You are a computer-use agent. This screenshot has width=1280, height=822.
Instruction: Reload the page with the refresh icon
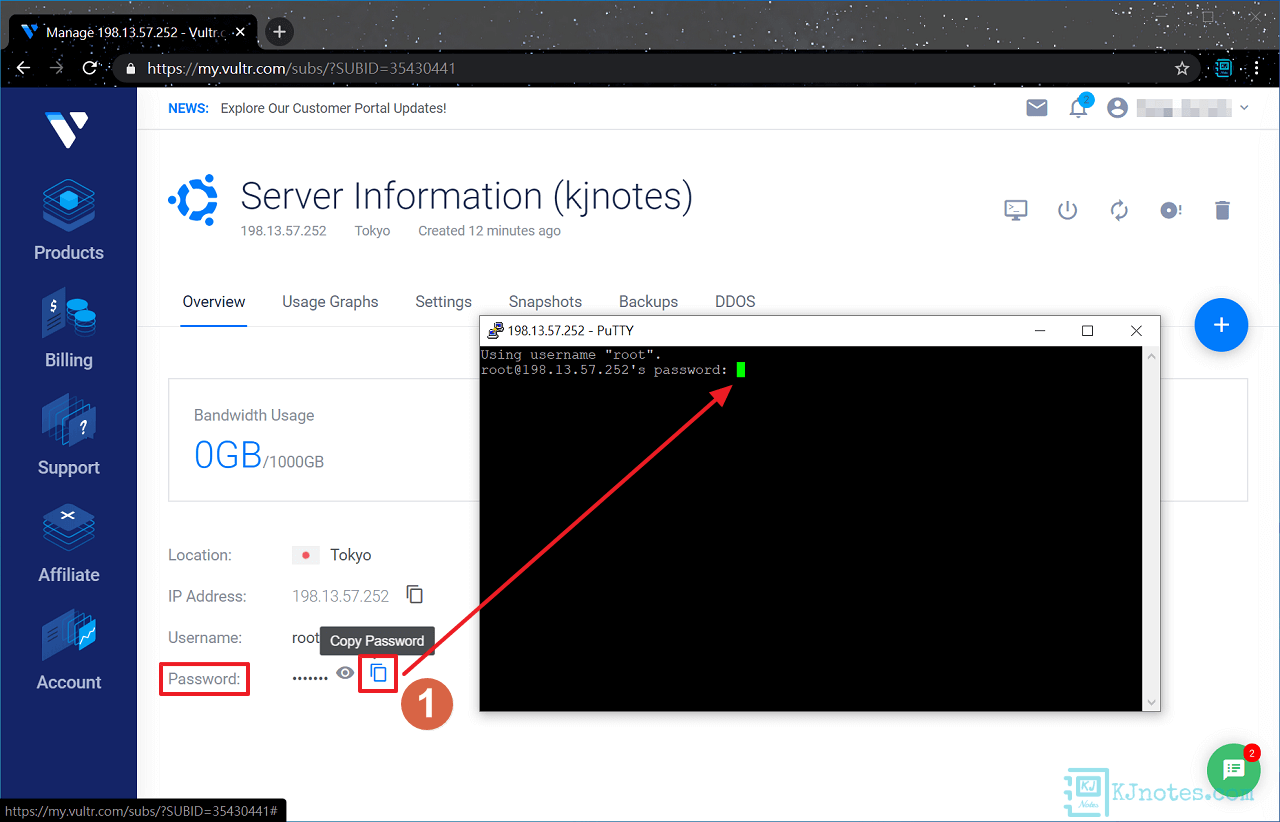tap(89, 68)
